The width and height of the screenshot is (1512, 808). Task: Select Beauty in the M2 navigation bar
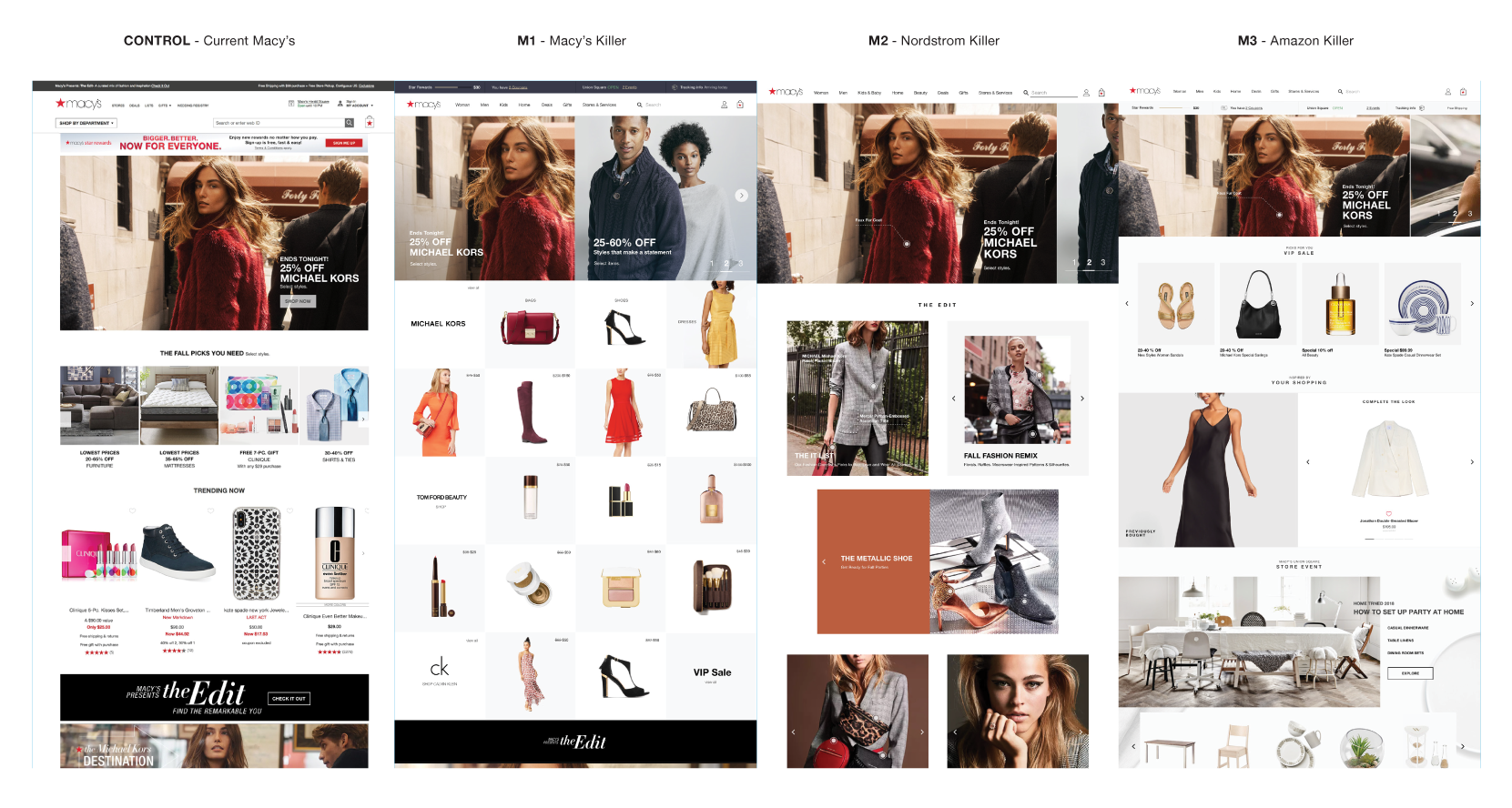coord(920,93)
